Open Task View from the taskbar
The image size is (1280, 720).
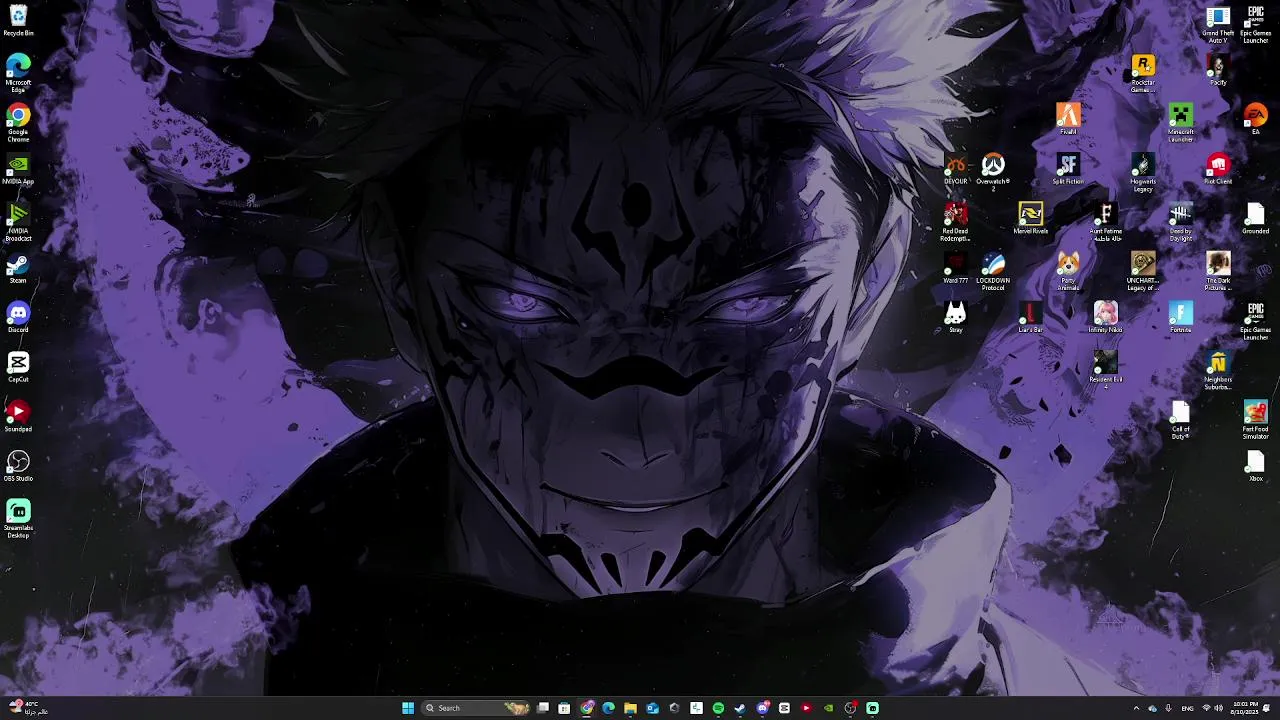(543, 708)
